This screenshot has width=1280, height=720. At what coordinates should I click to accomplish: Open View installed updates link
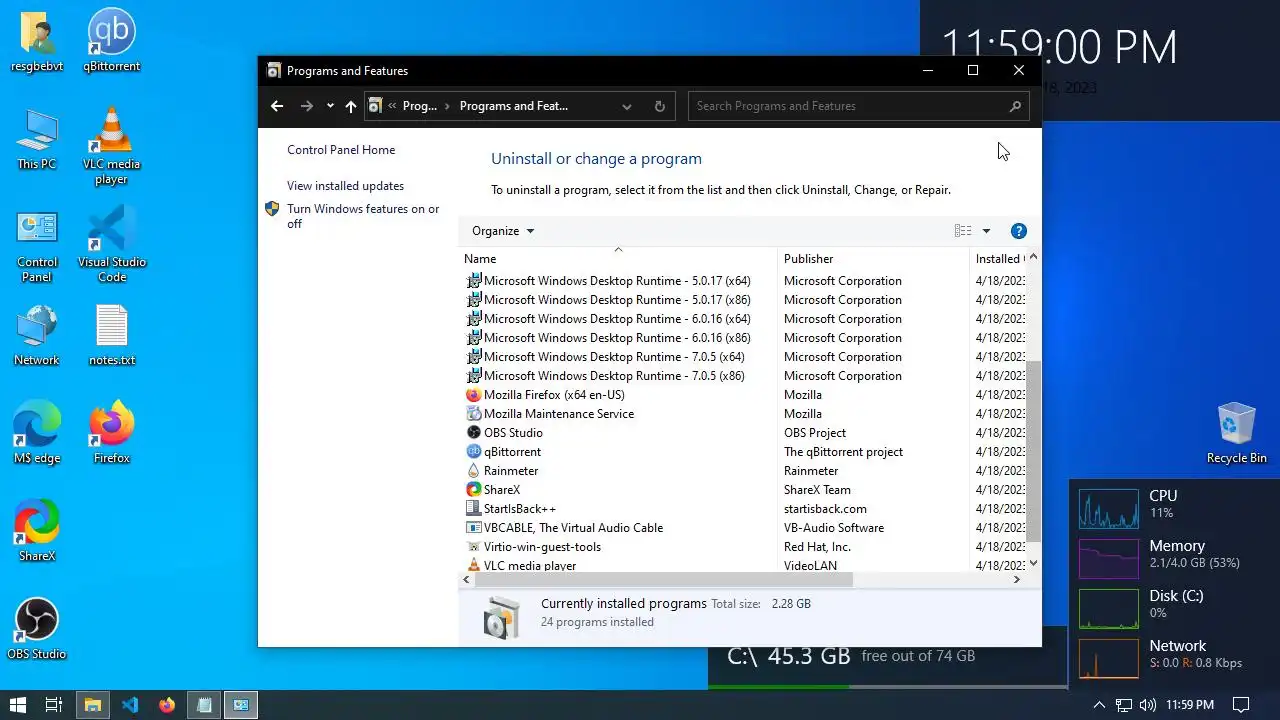345,186
